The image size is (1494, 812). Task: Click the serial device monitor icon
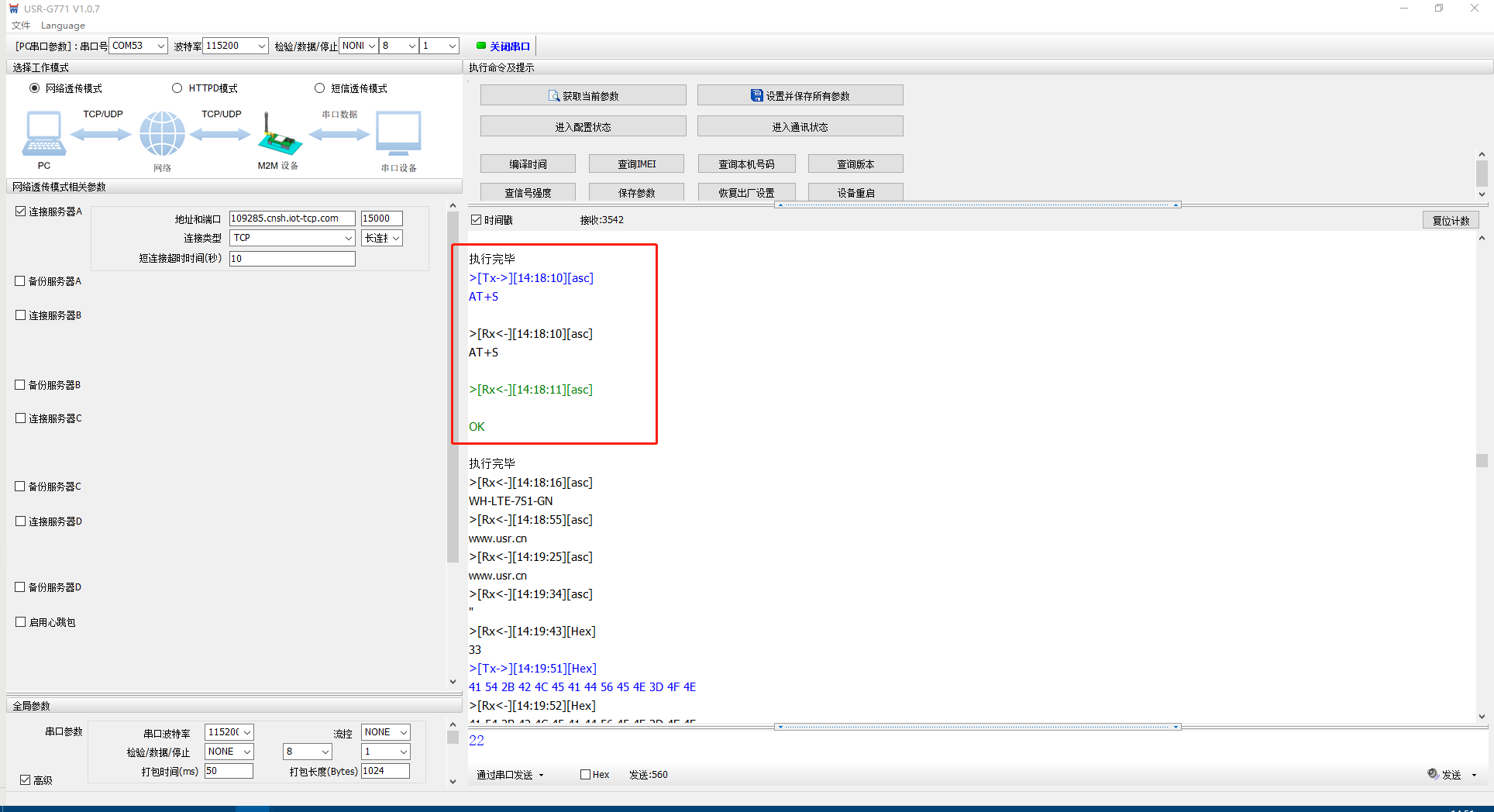(398, 133)
